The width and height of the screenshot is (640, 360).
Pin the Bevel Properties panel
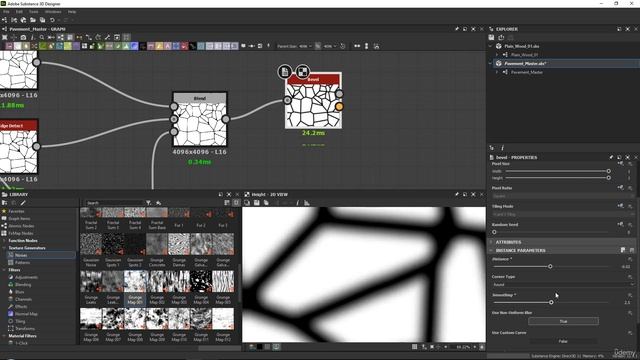pos(611,157)
